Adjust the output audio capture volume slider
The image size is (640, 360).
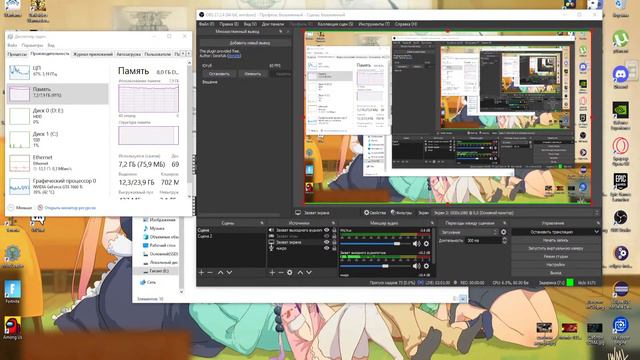(374, 266)
